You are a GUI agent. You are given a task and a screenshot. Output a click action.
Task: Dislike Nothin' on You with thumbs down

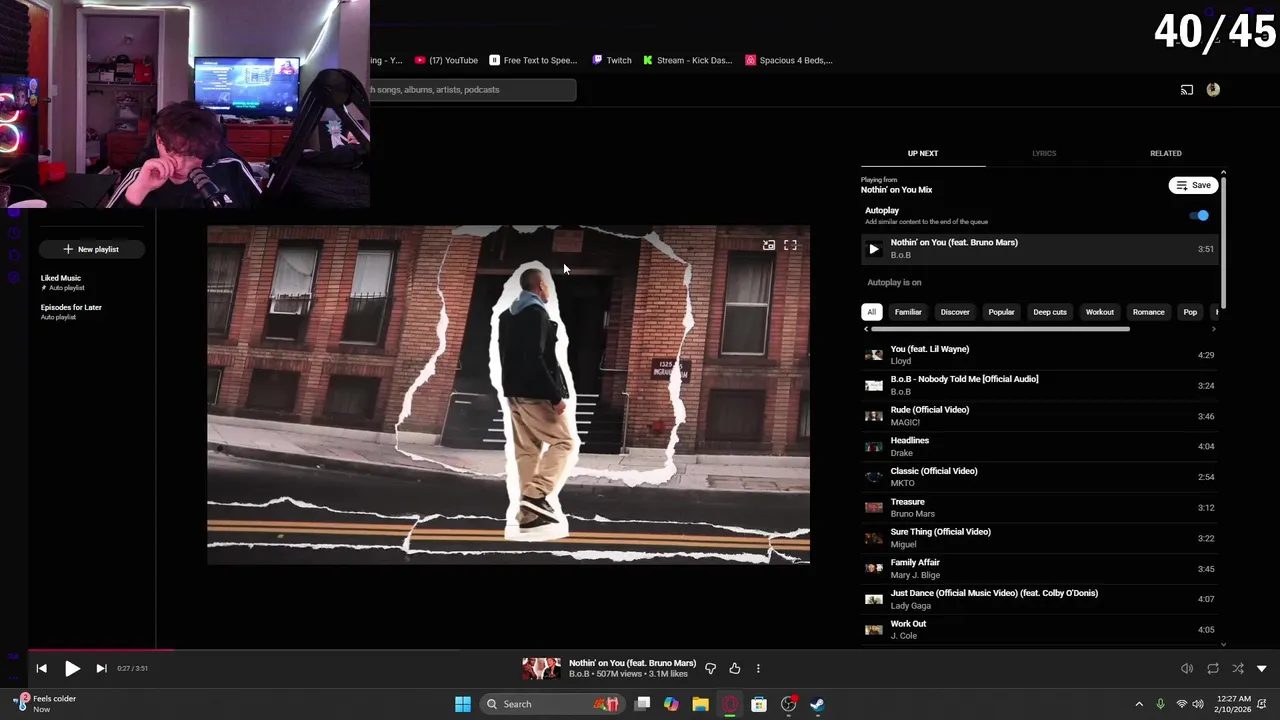click(710, 668)
